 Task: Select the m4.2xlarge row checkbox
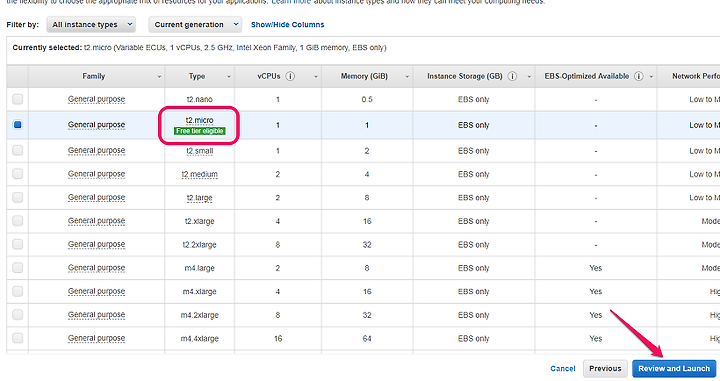point(17,315)
